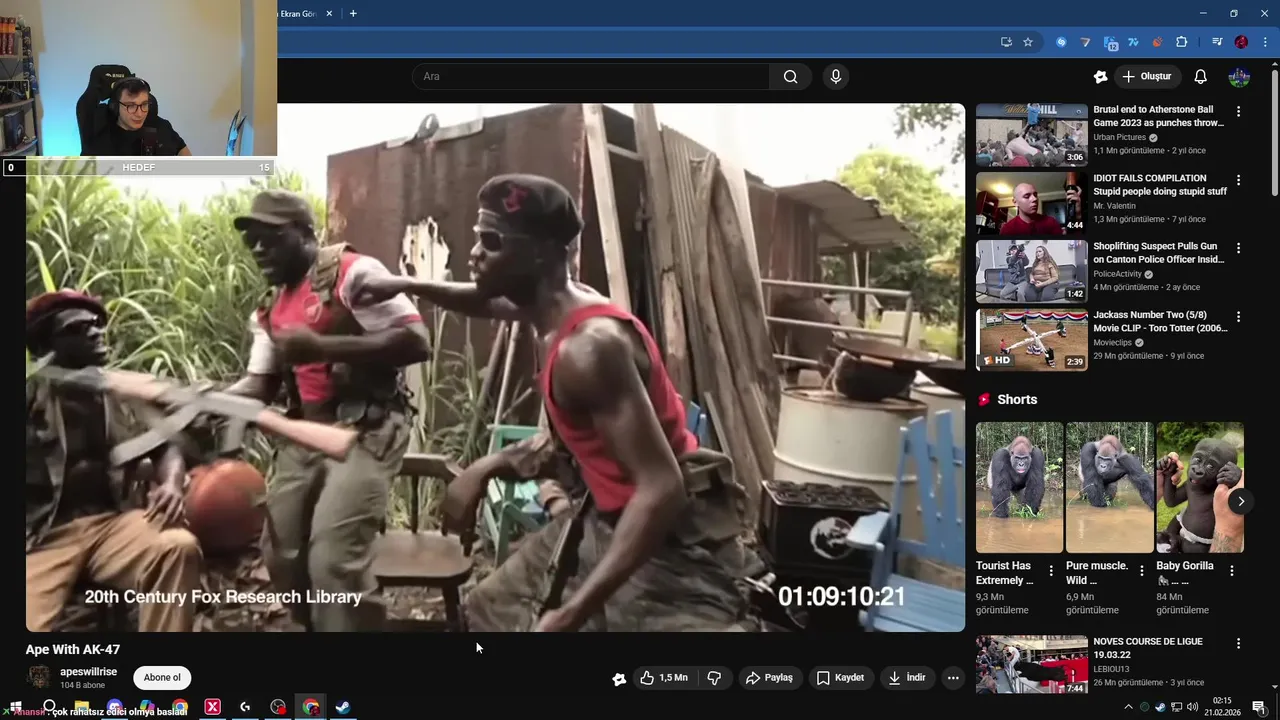Subscribe using the Abone ol button
The width and height of the screenshot is (1280, 720).
pyautogui.click(x=162, y=678)
